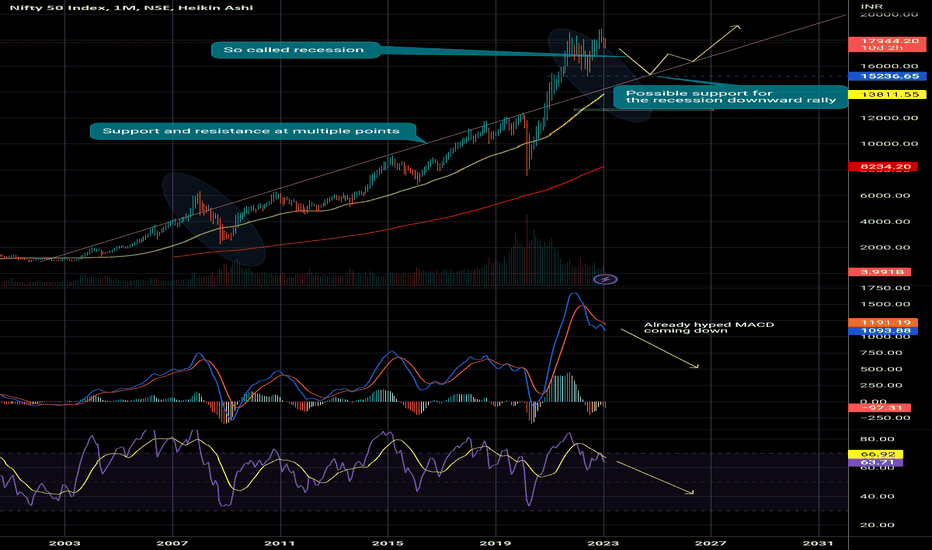Click the 2003 label on time axis
This screenshot has width=932, height=550.
[64, 543]
